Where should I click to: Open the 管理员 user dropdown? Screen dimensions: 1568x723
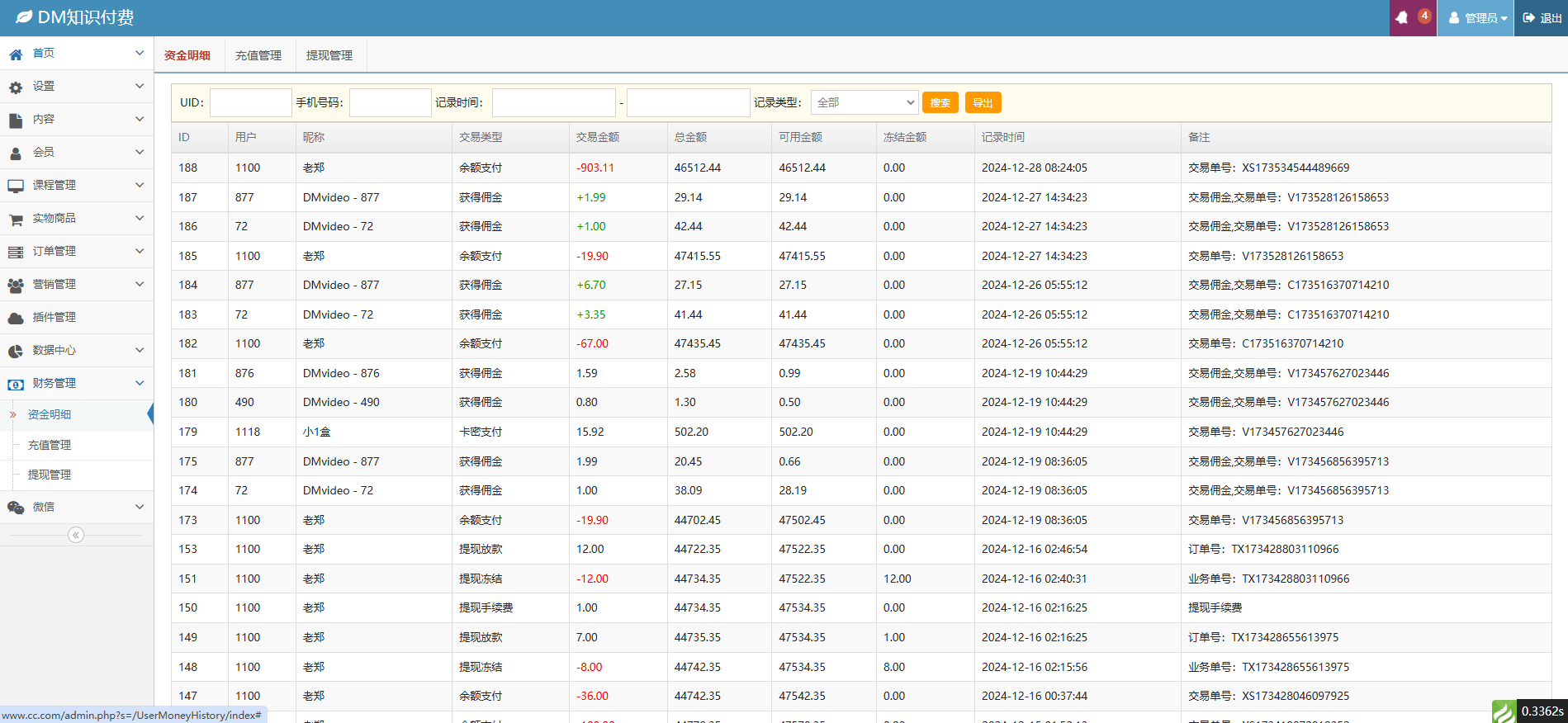coord(1476,18)
